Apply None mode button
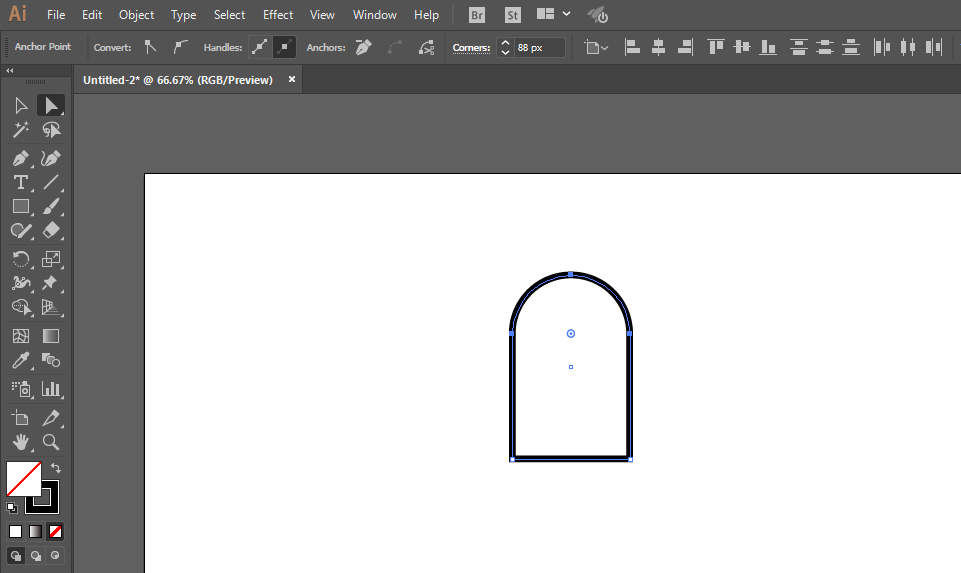 tap(55, 531)
